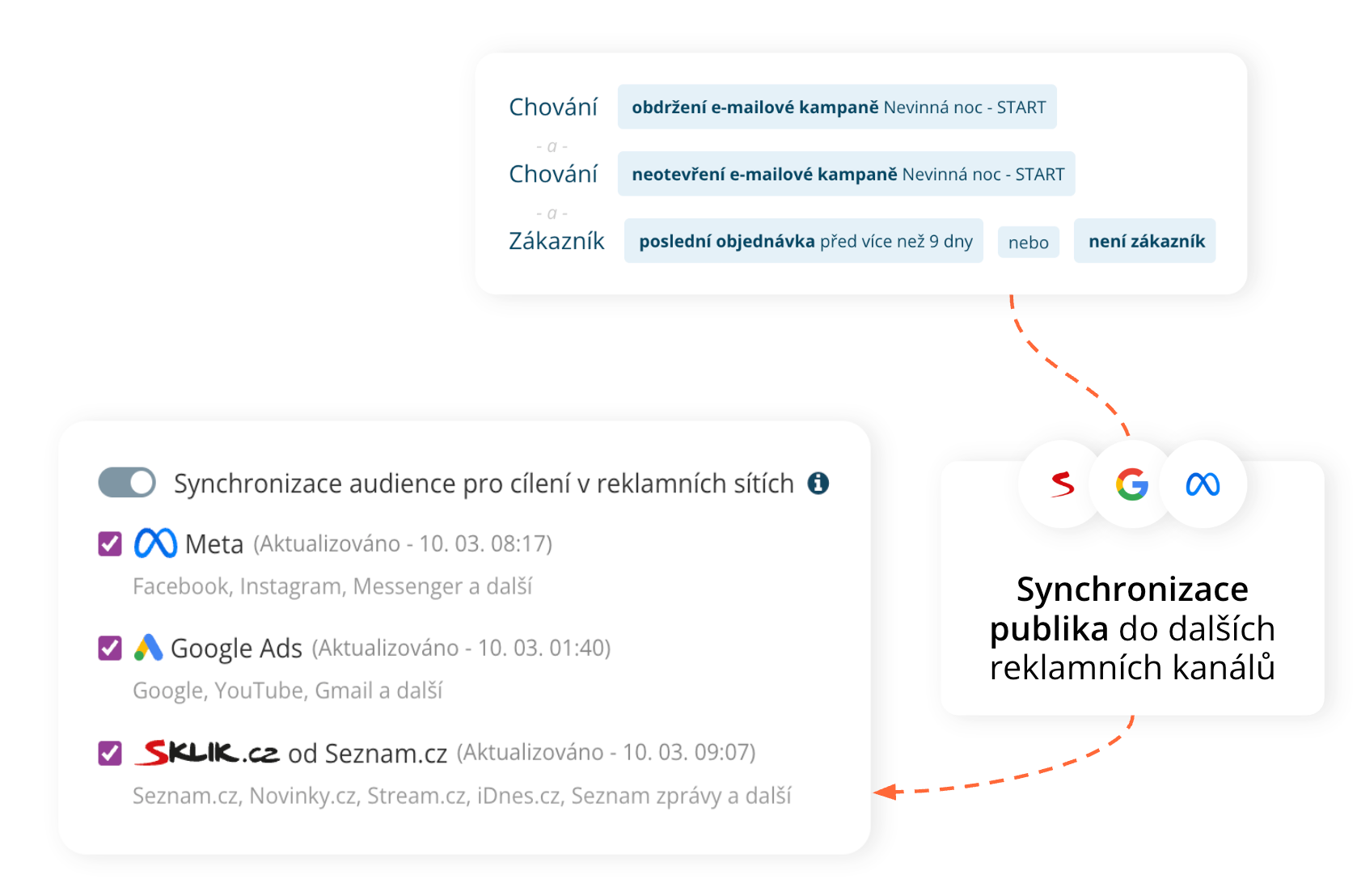
Task: Click the Google Ads logo icon
Action: click(148, 648)
